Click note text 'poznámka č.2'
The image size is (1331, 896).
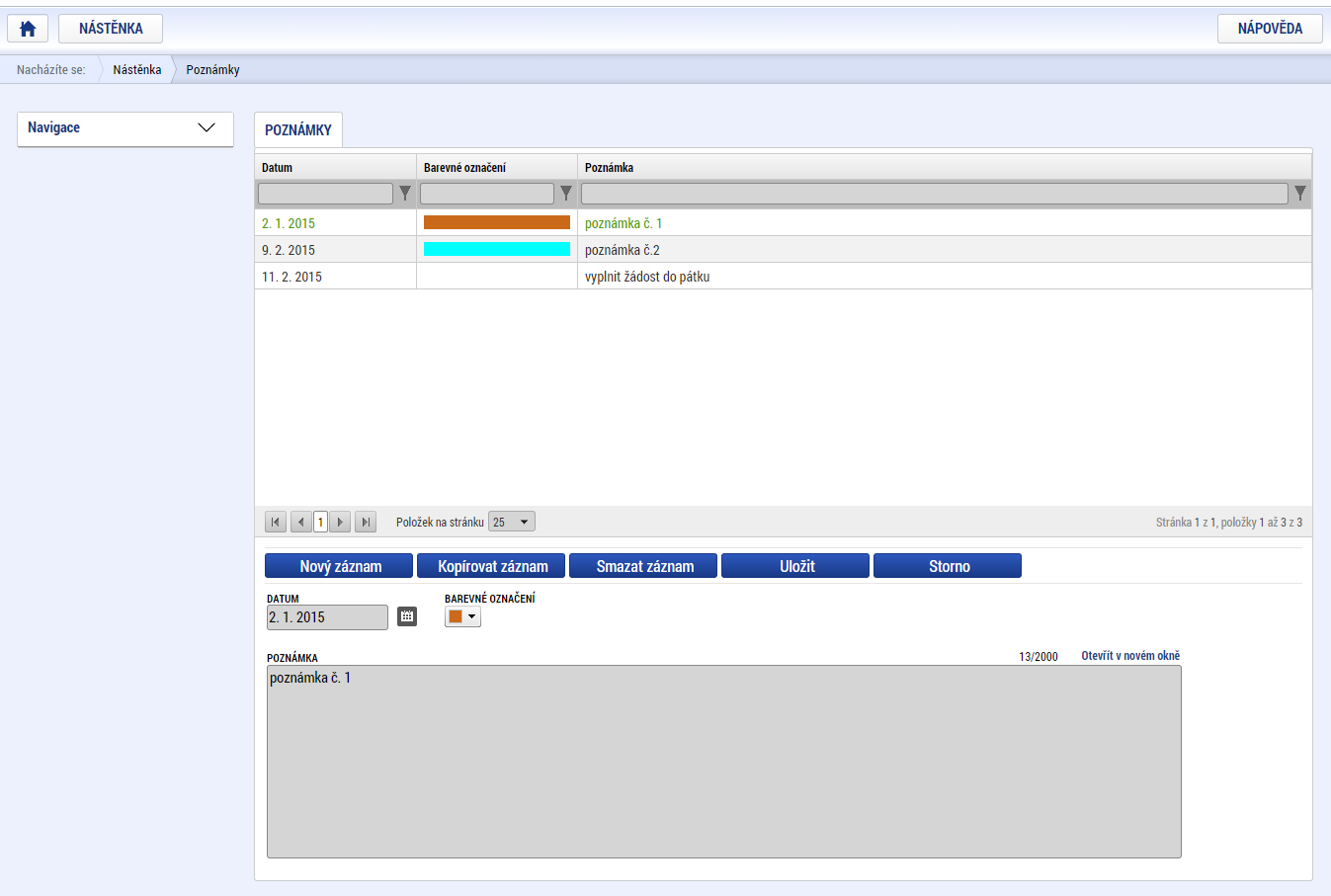pyautogui.click(x=623, y=250)
